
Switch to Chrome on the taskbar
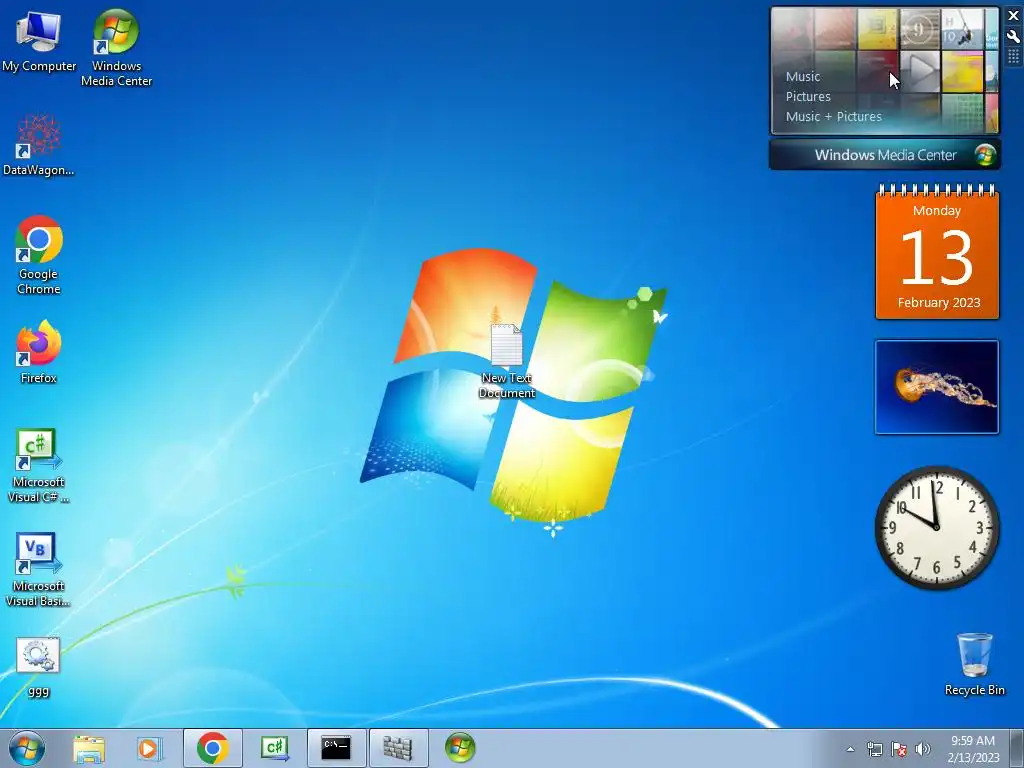click(x=213, y=748)
